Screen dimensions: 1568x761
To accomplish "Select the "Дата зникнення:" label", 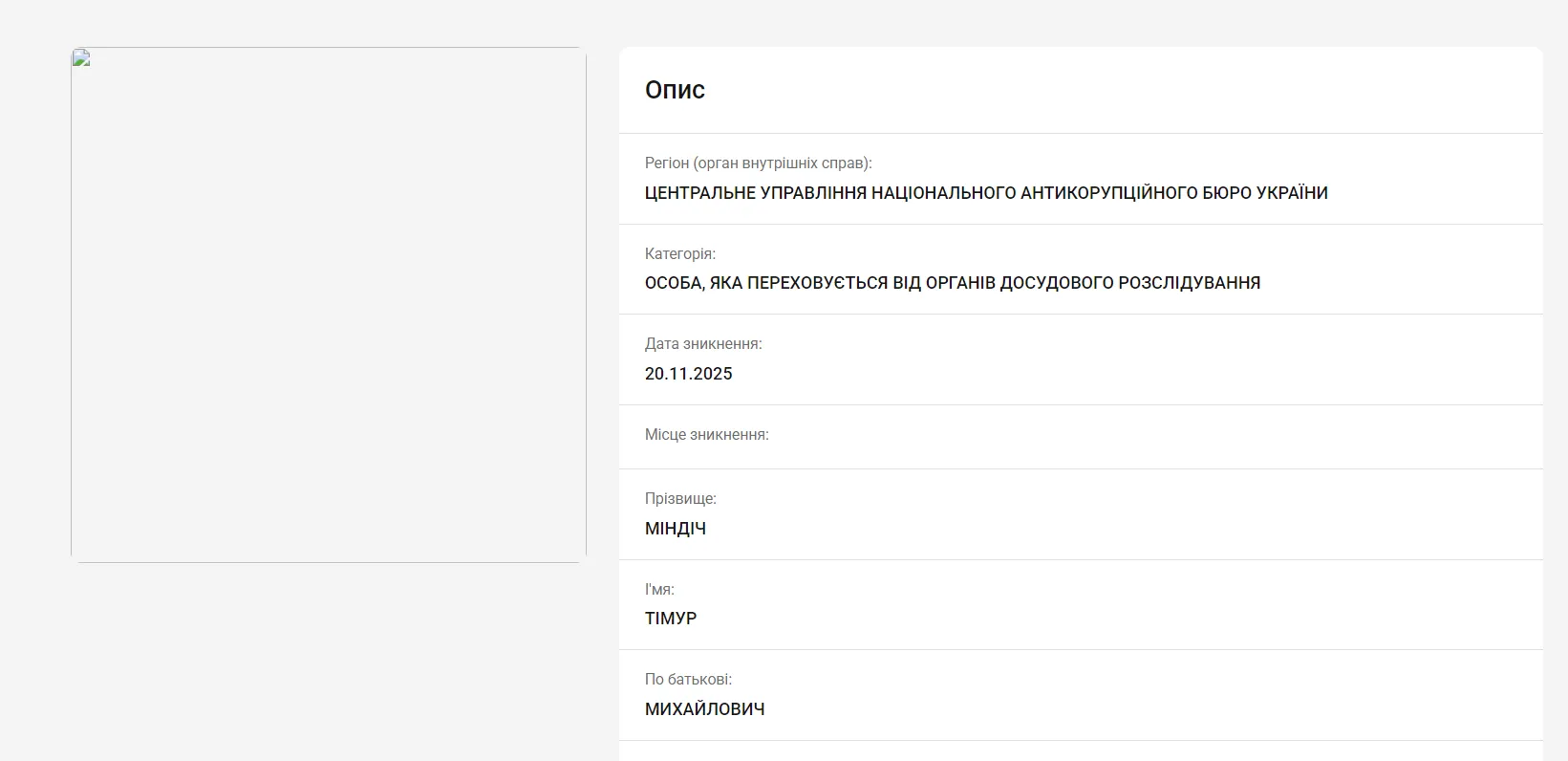I will [x=703, y=344].
